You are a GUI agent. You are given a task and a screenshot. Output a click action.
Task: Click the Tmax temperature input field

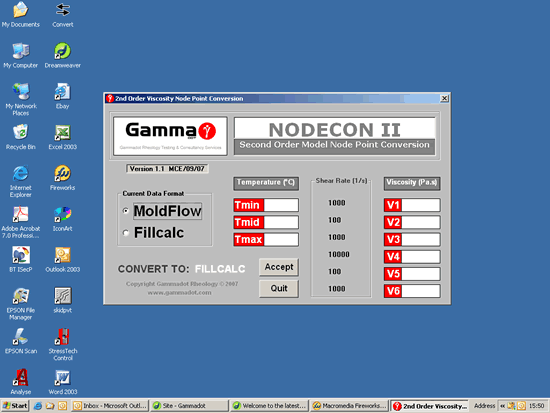tap(281, 239)
